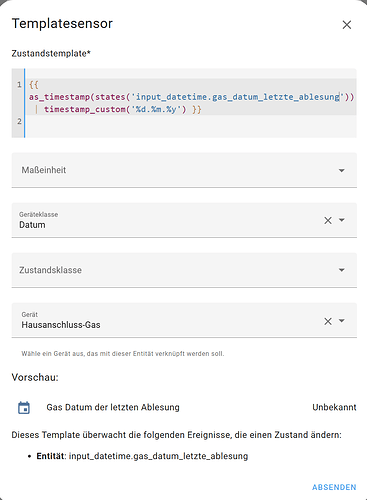This screenshot has width=367, height=500.
Task: Expand the Gerät dropdown arrow
Action: point(342,321)
